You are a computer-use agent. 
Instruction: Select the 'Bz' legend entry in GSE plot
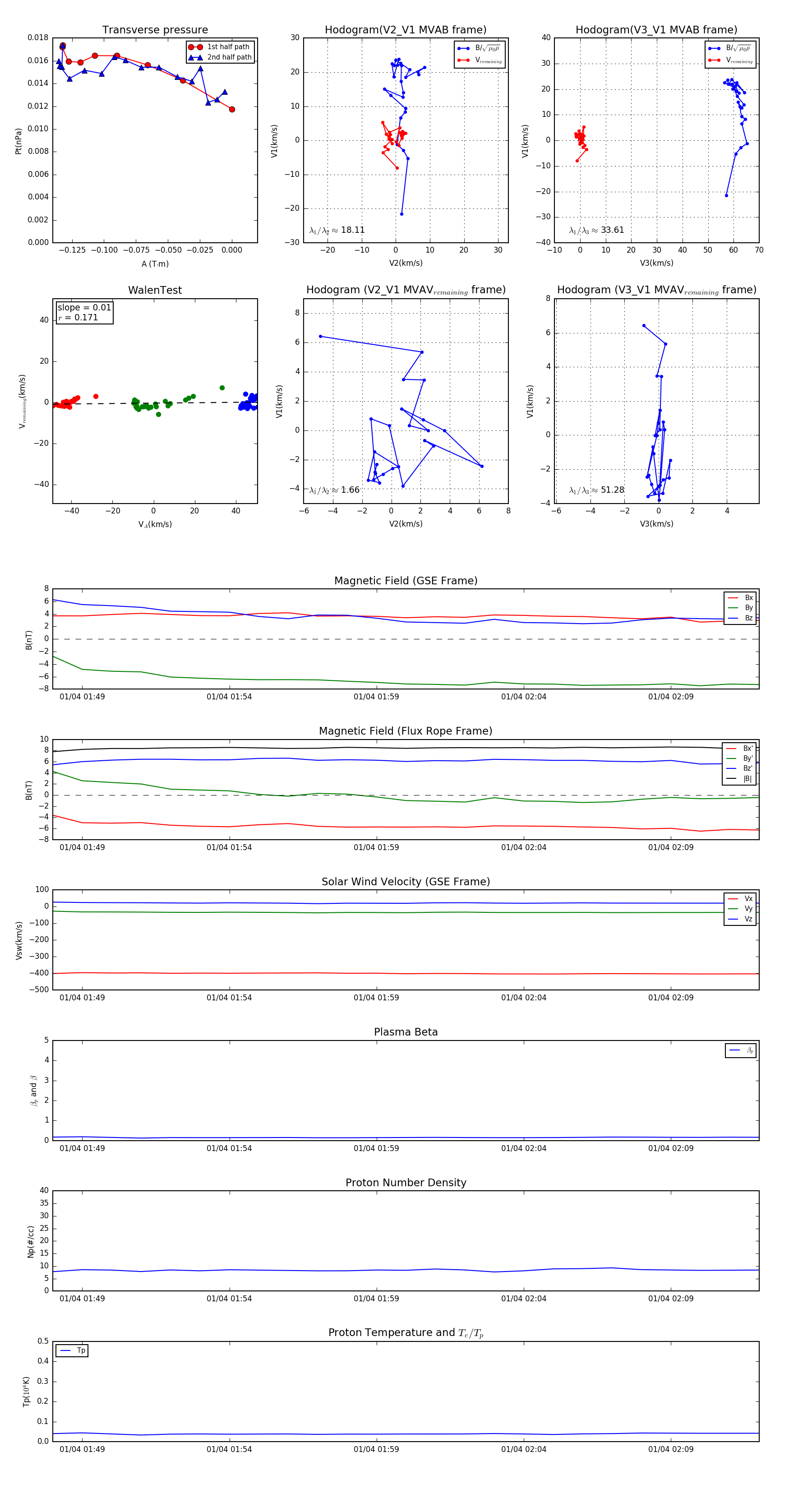pyautogui.click(x=740, y=618)
